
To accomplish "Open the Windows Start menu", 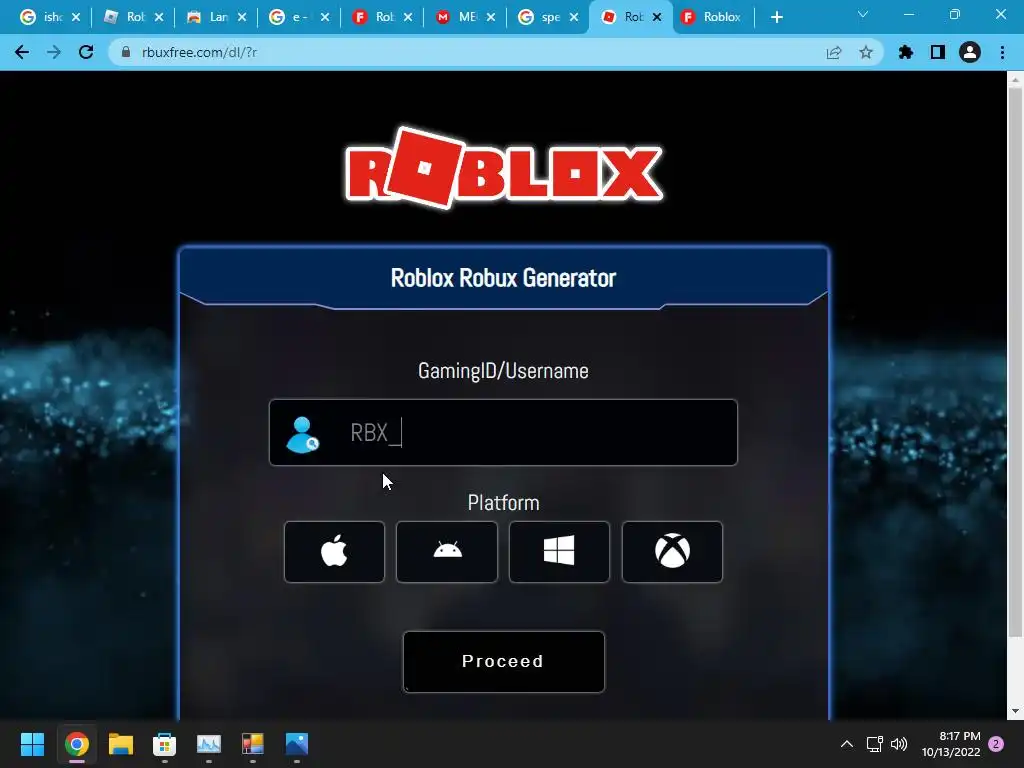I will tap(32, 744).
